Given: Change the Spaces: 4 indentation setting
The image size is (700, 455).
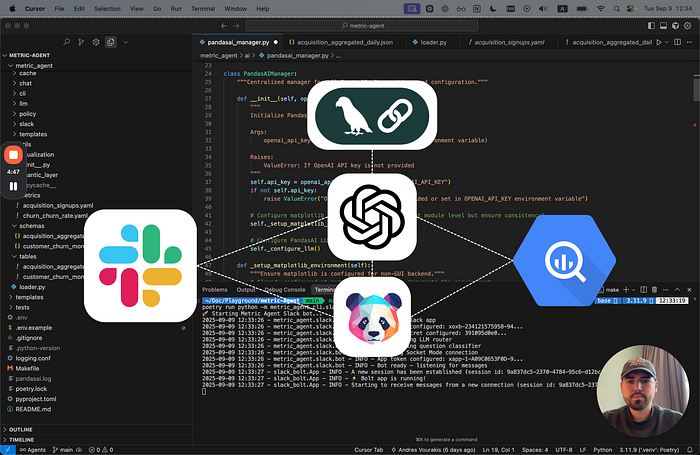Looking at the screenshot, I should 535,450.
